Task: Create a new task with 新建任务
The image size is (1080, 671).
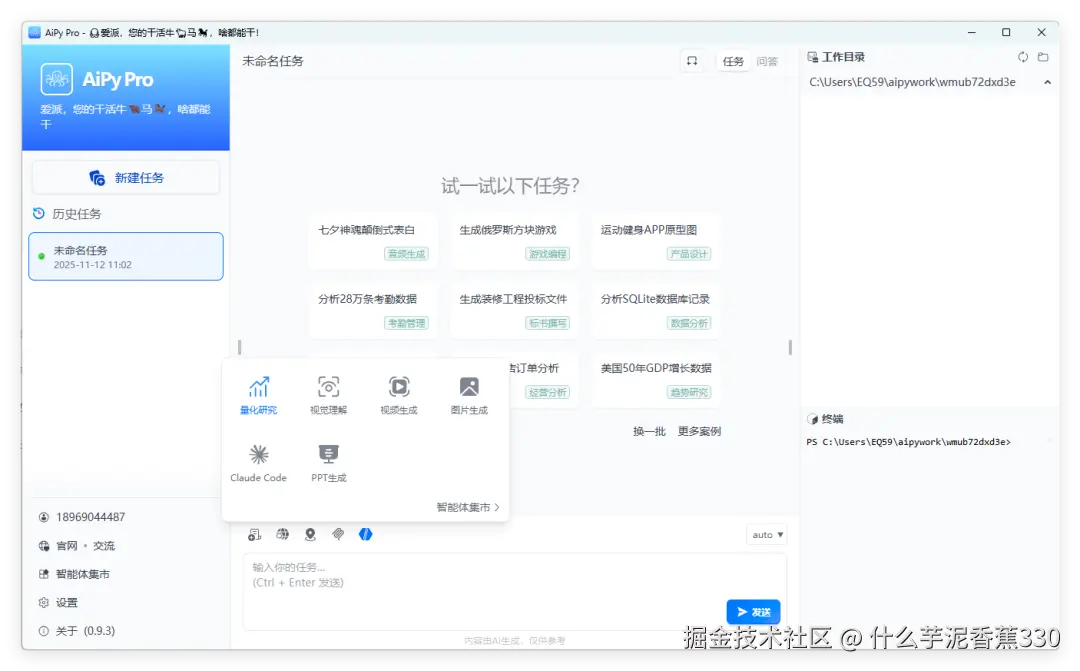Action: (126, 178)
